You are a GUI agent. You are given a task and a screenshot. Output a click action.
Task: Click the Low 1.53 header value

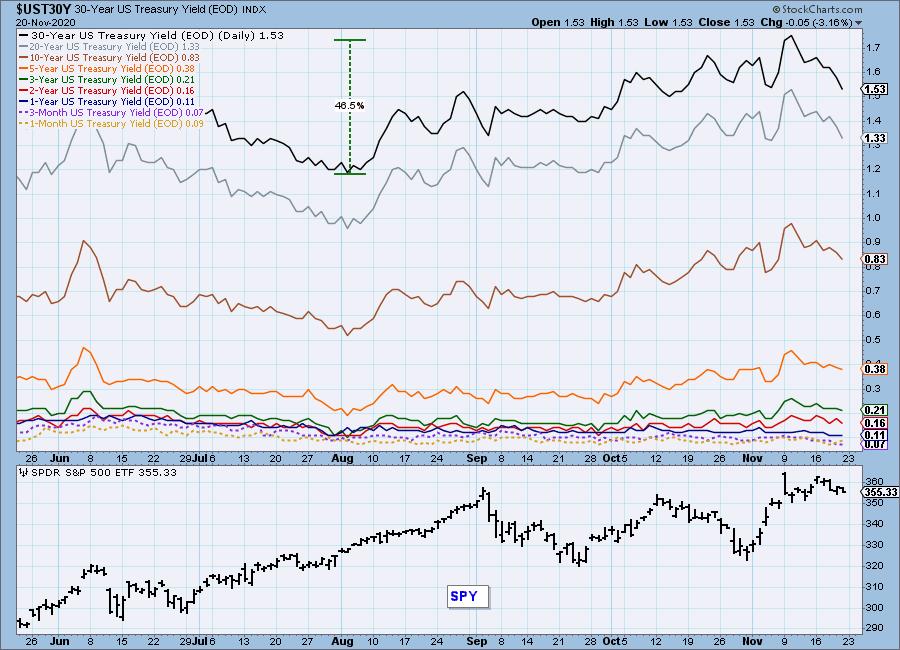click(x=668, y=22)
